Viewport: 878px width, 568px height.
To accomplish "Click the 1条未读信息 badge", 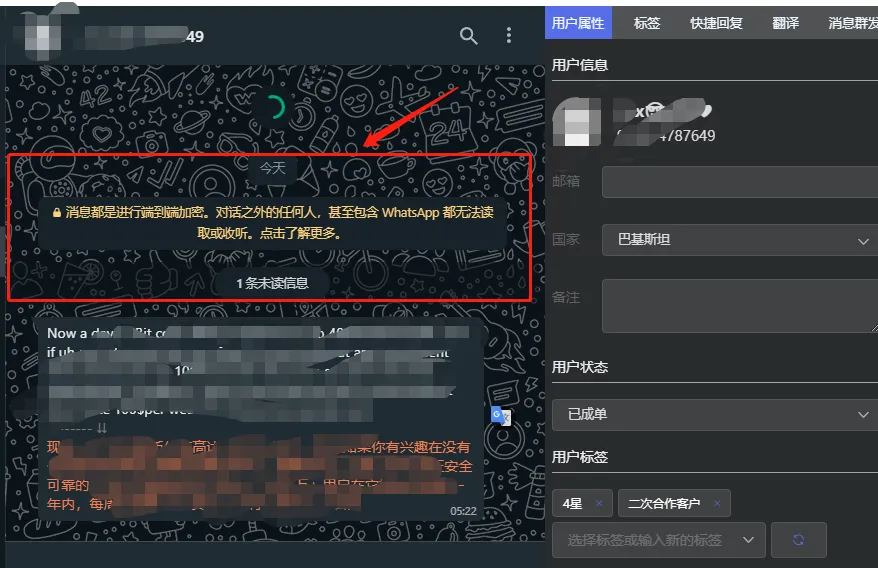I will (272, 283).
